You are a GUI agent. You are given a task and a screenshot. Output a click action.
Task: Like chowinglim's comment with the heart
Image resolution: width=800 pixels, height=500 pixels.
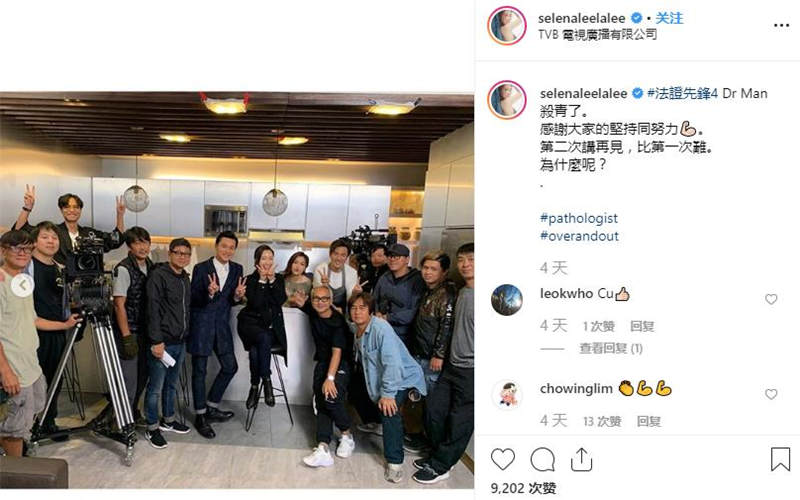(x=771, y=394)
